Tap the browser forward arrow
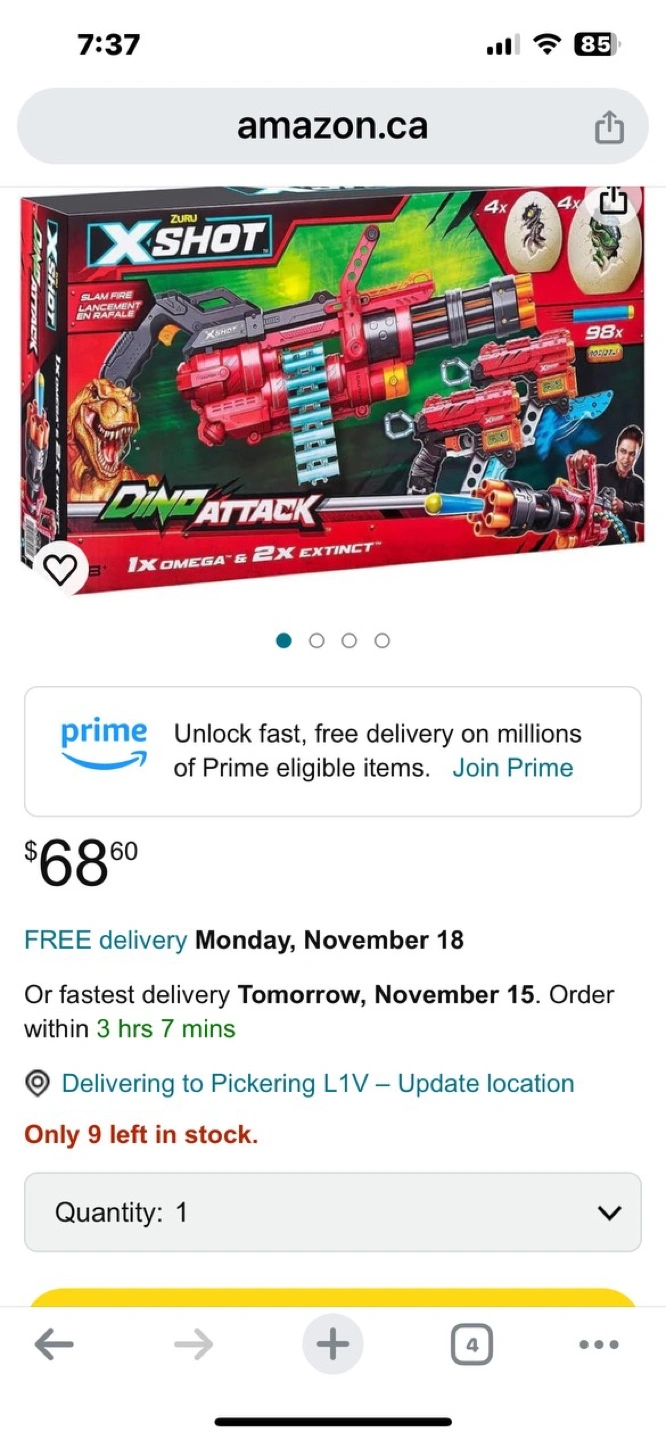 coord(193,1345)
